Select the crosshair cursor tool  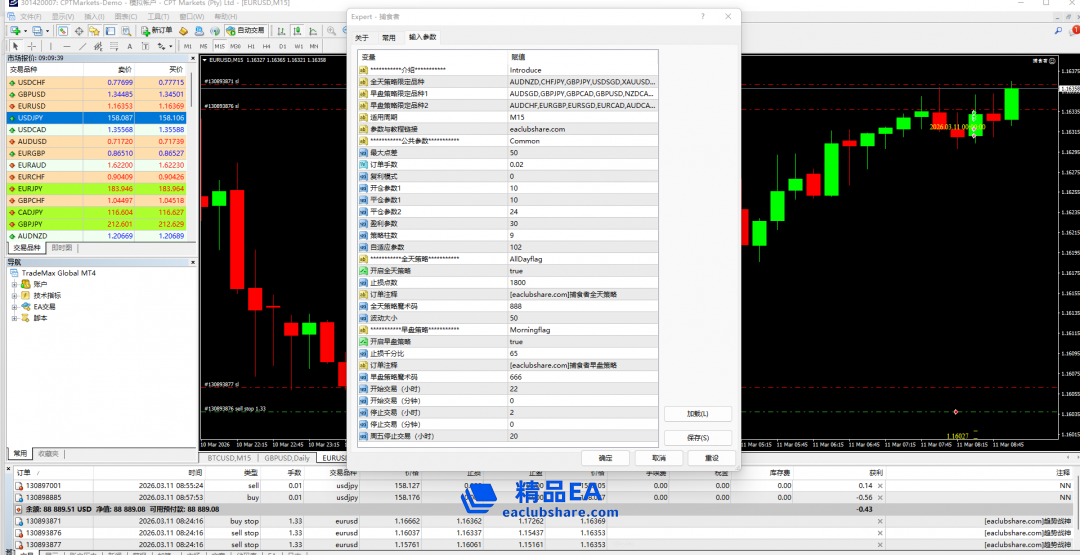click(x=31, y=46)
